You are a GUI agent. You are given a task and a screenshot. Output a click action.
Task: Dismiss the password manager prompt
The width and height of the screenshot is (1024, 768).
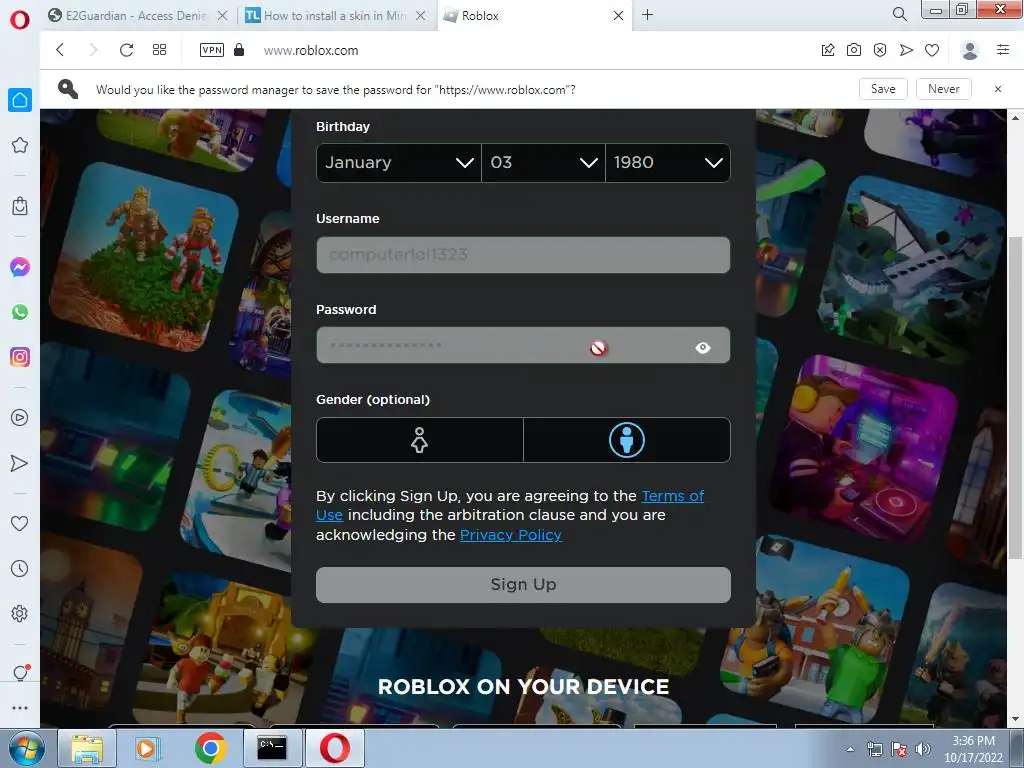point(998,89)
